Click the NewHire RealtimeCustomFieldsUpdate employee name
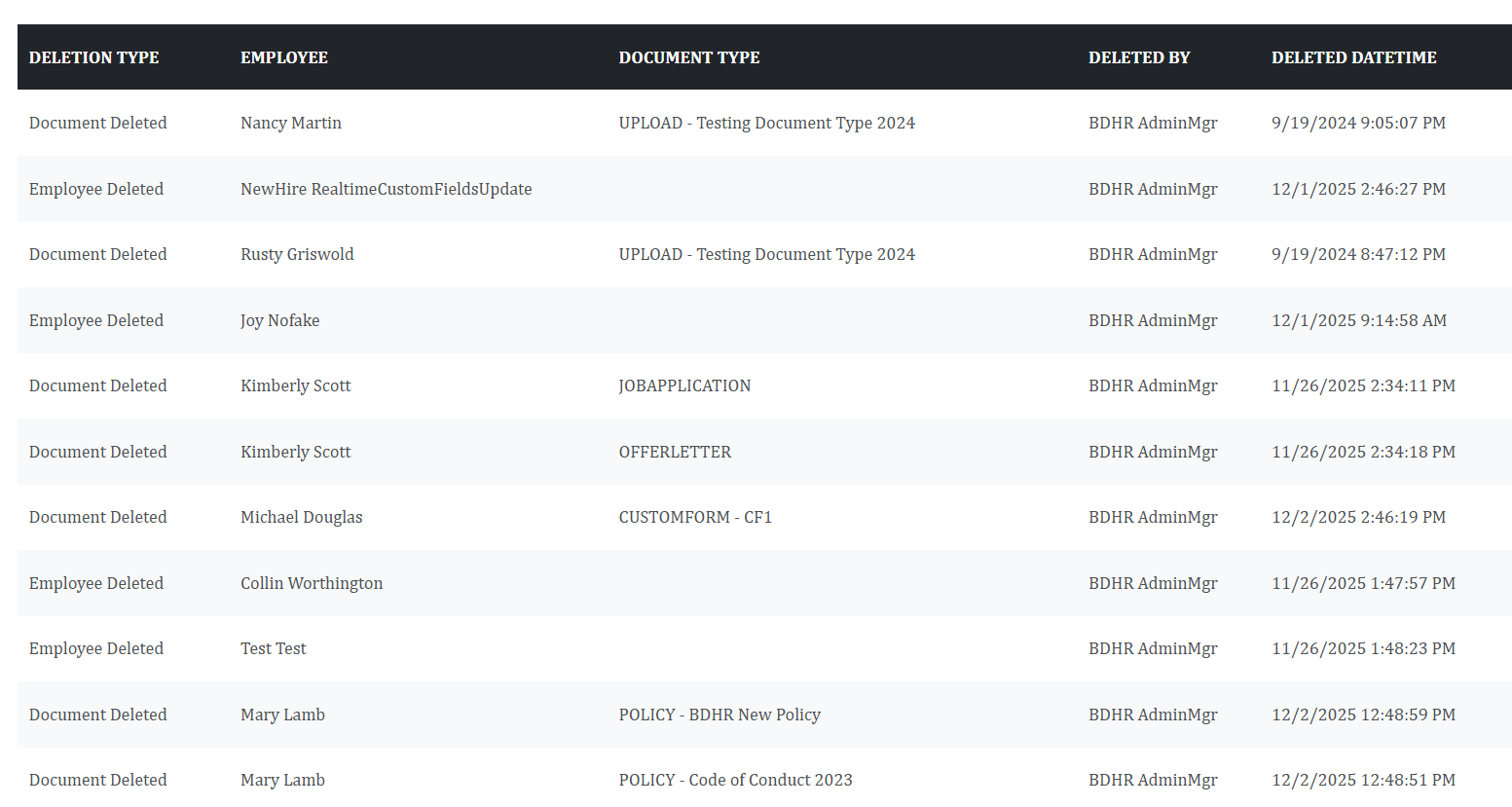Viewport: 1512px width, 807px height. (387, 189)
